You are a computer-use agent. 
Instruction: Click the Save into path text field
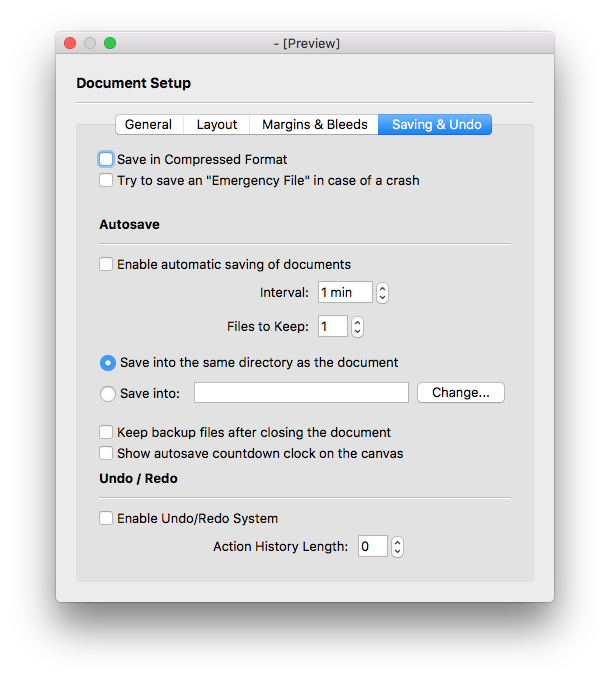[301, 393]
